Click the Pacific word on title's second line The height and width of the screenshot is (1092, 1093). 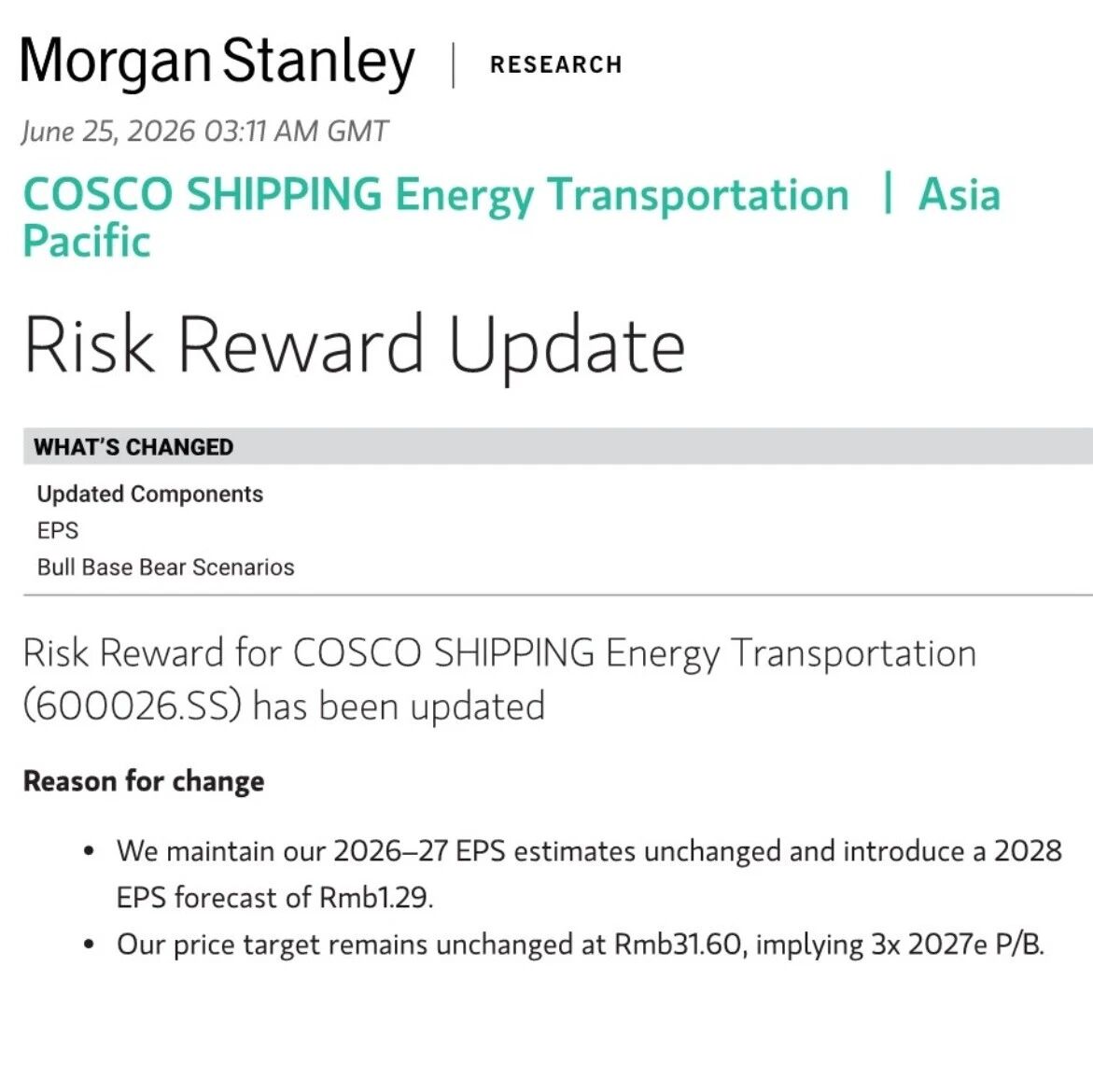pos(87,241)
